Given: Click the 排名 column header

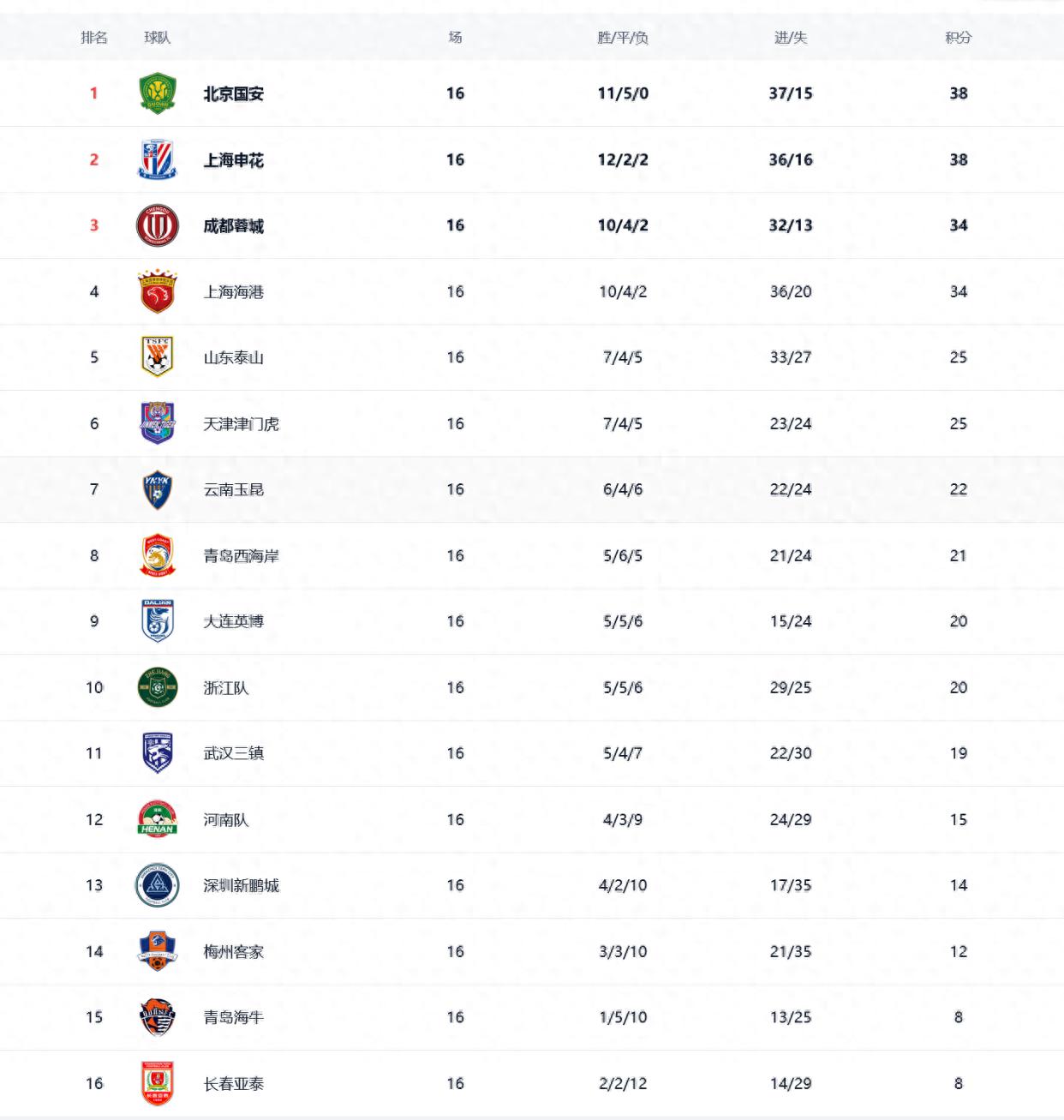Looking at the screenshot, I should 94,37.
